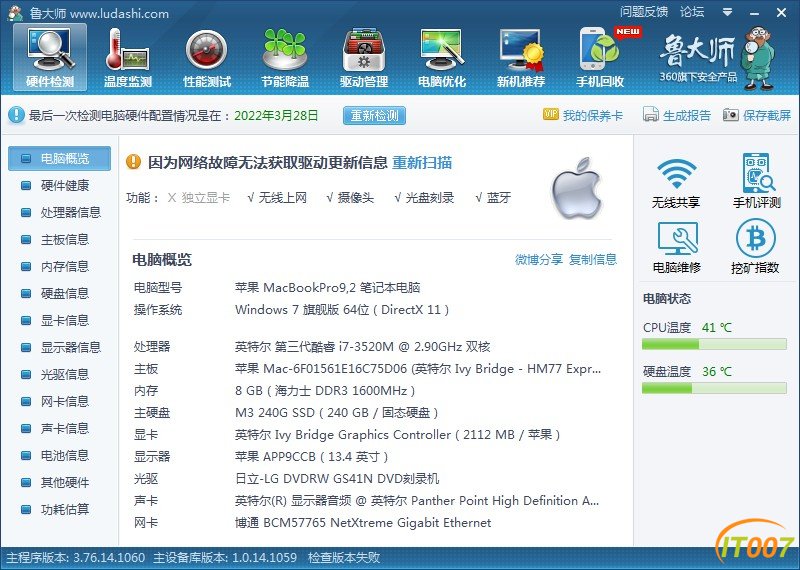
Task: Open 我的保养卡 link
Action: click(593, 115)
